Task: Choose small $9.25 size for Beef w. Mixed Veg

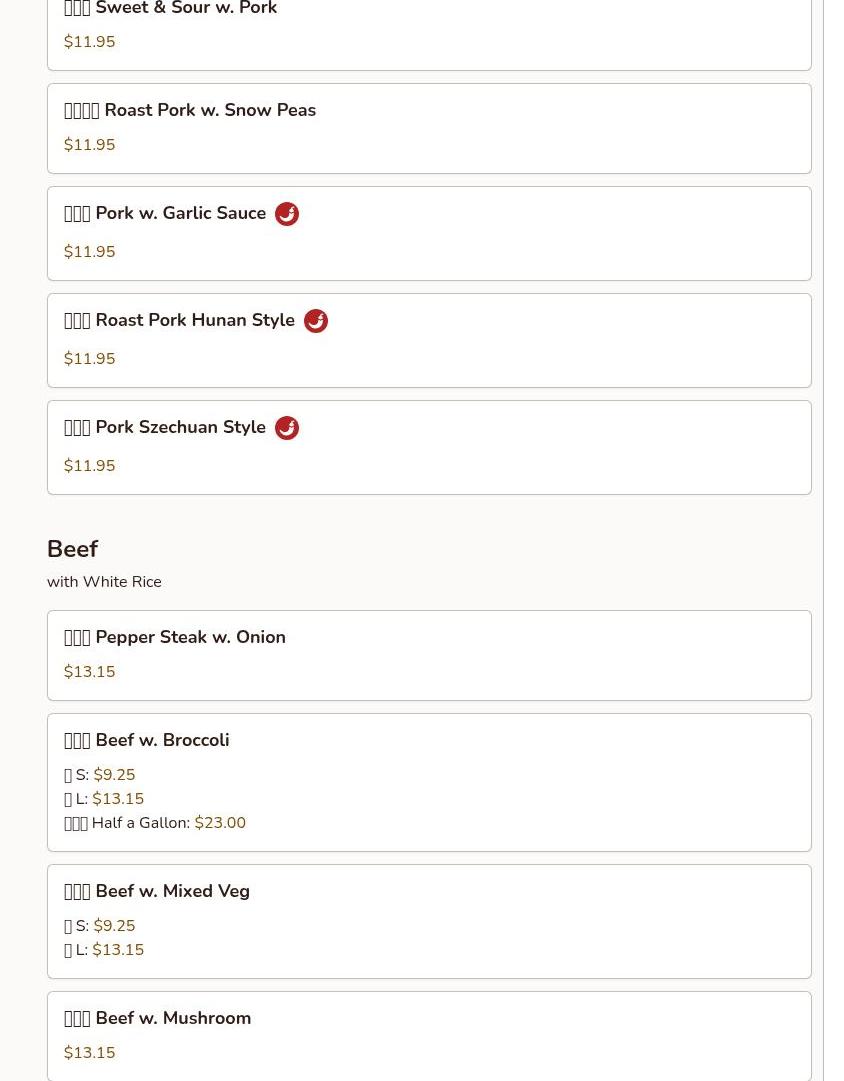Action: coord(99,925)
